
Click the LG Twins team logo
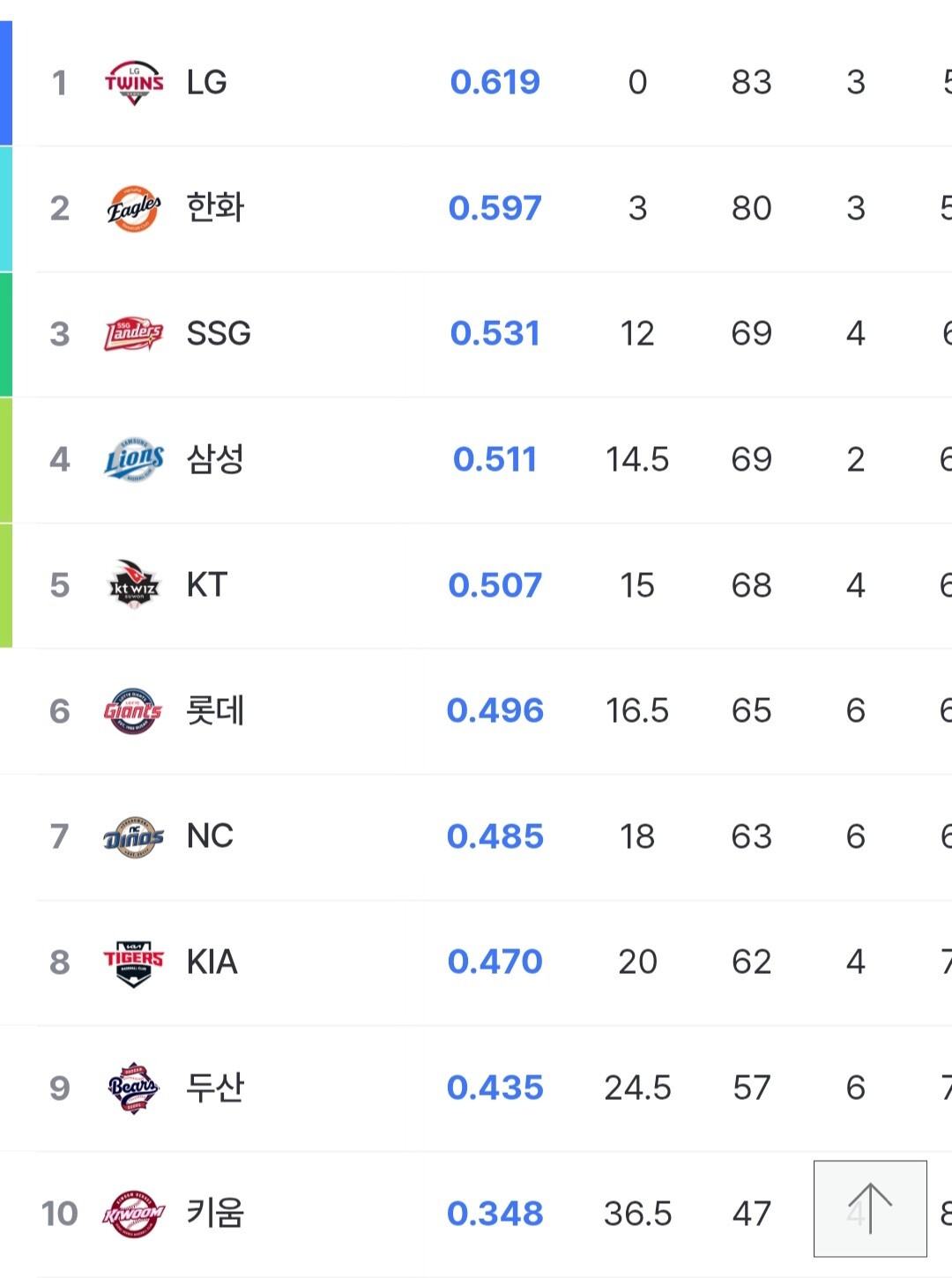(x=134, y=83)
